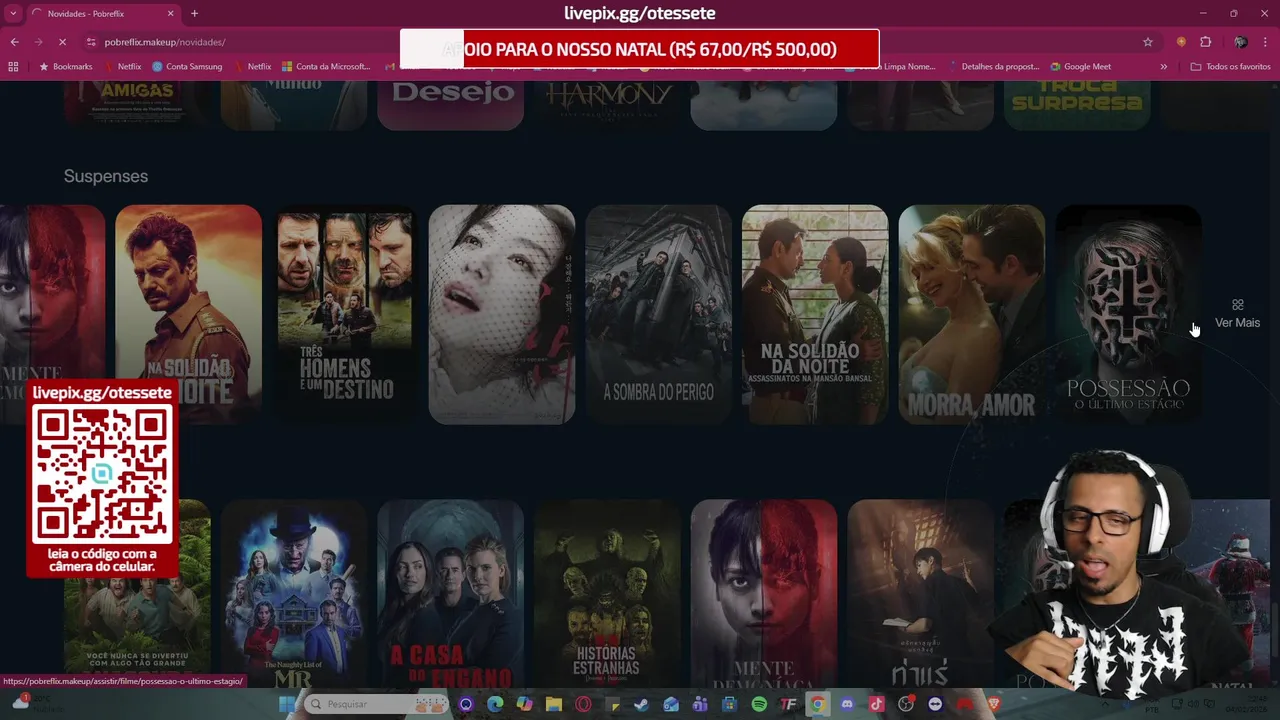Open the Três Homens e um Destino poster
The height and width of the screenshot is (720, 1280).
[x=345, y=314]
